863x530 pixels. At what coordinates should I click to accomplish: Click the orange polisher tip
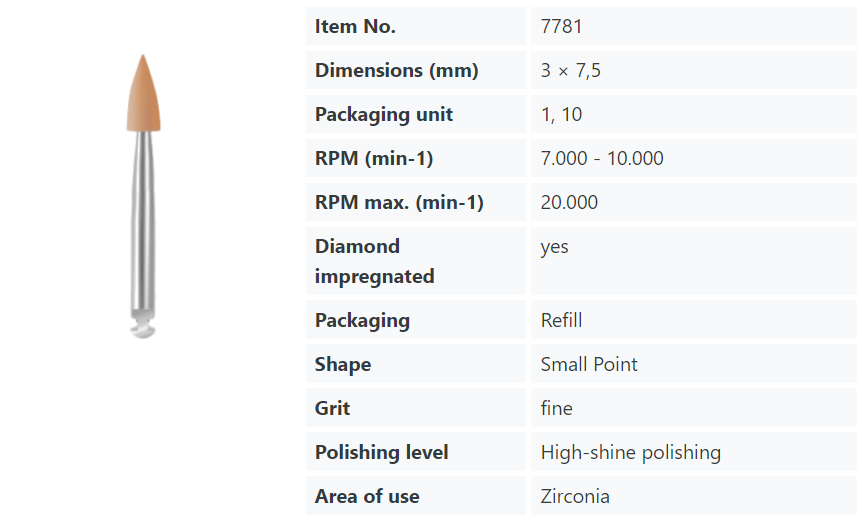(x=144, y=93)
